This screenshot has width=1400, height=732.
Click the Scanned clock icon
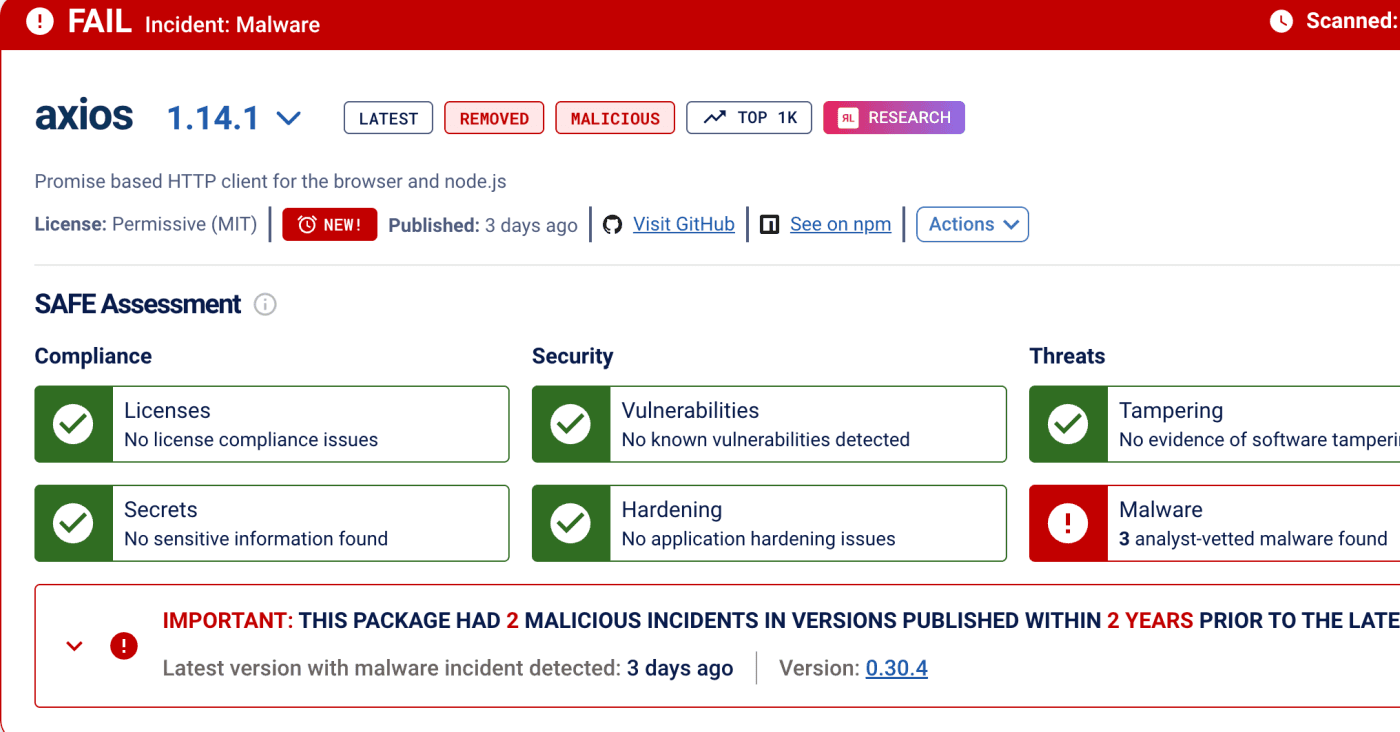tap(1281, 21)
